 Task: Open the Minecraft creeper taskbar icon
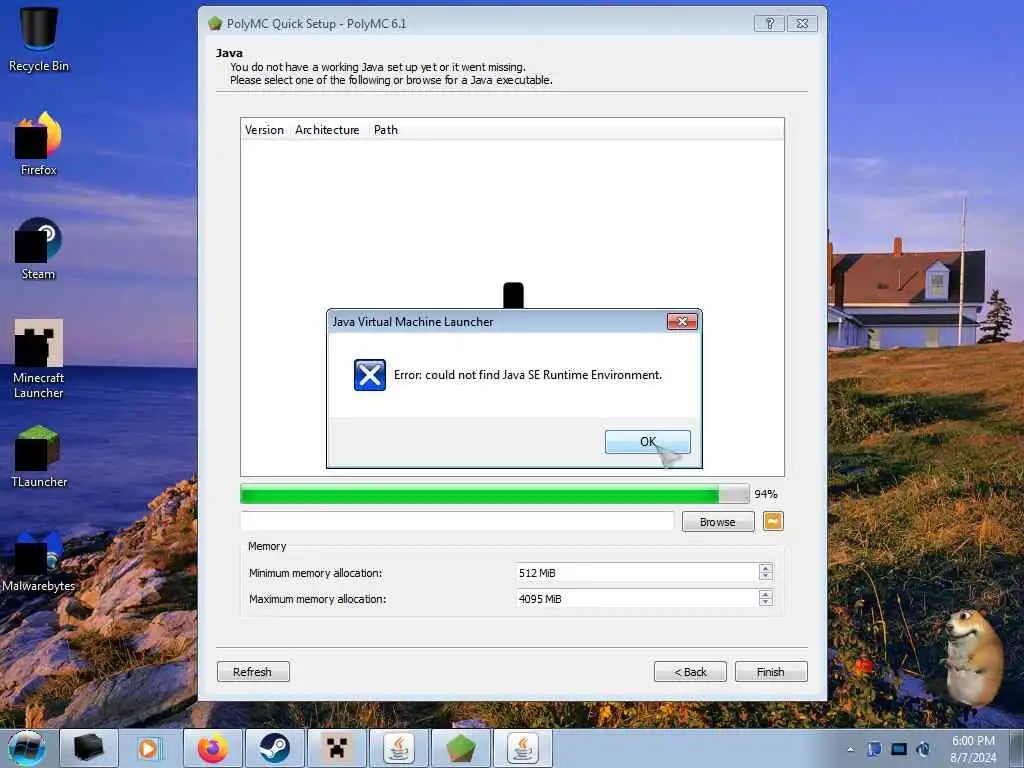tap(337, 748)
